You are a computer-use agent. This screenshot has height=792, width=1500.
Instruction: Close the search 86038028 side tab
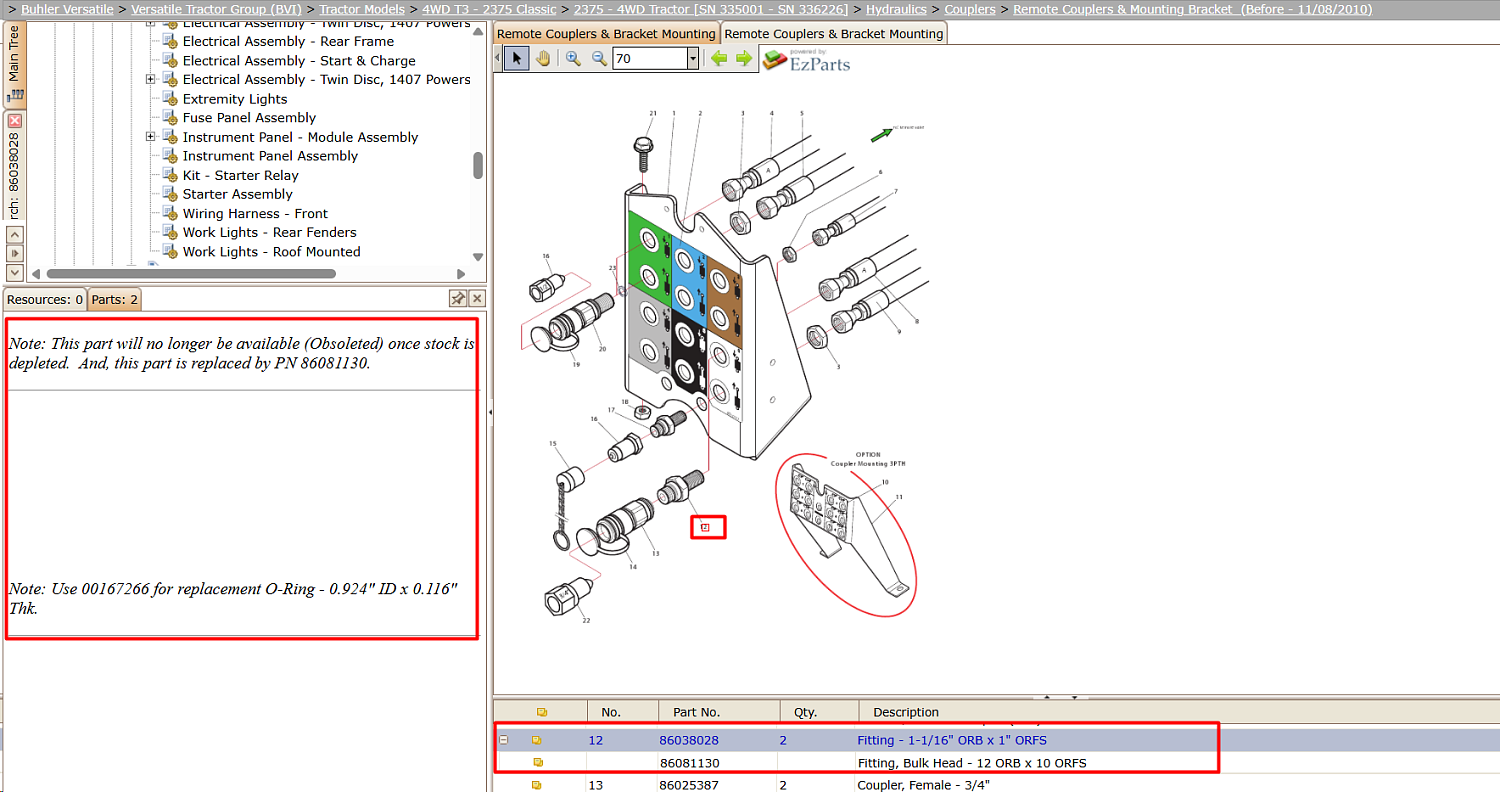tap(15, 120)
